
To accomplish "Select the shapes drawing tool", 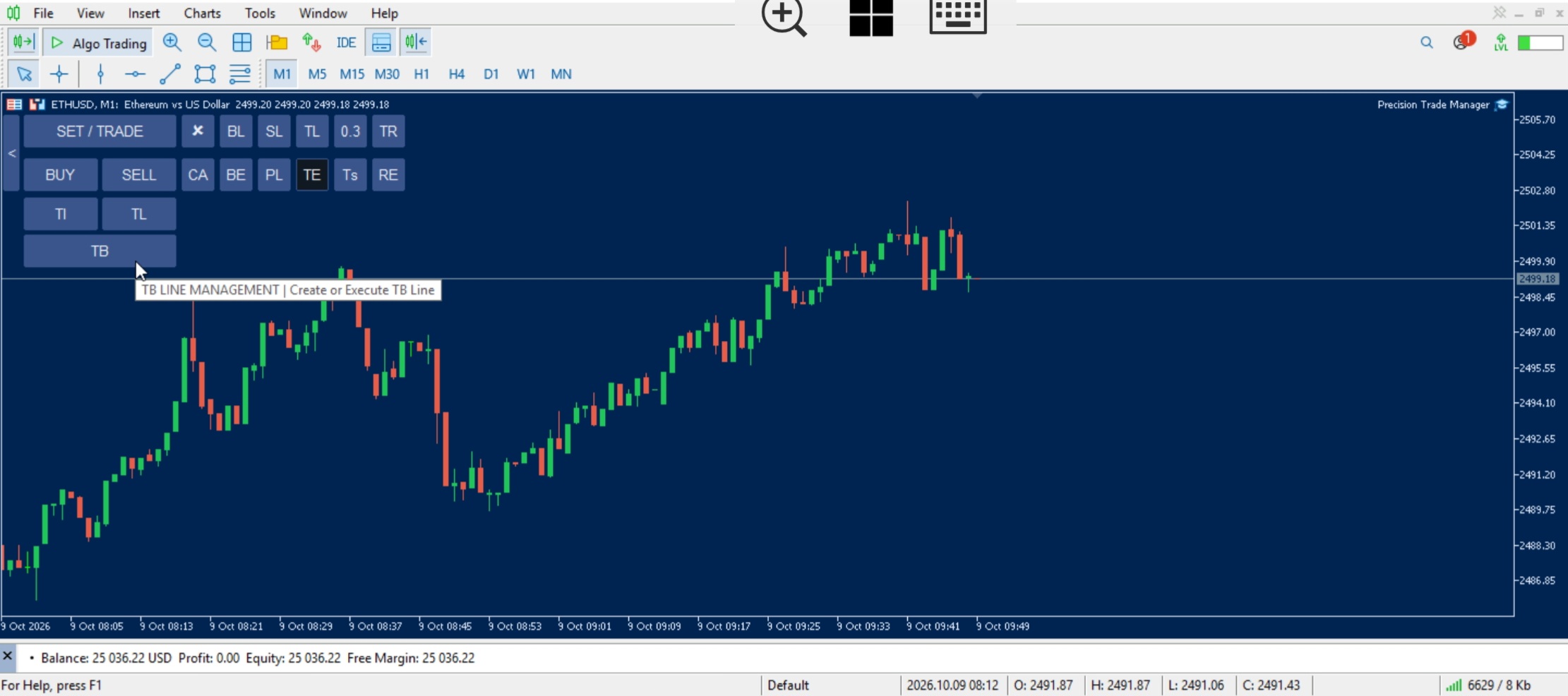I will pos(205,73).
